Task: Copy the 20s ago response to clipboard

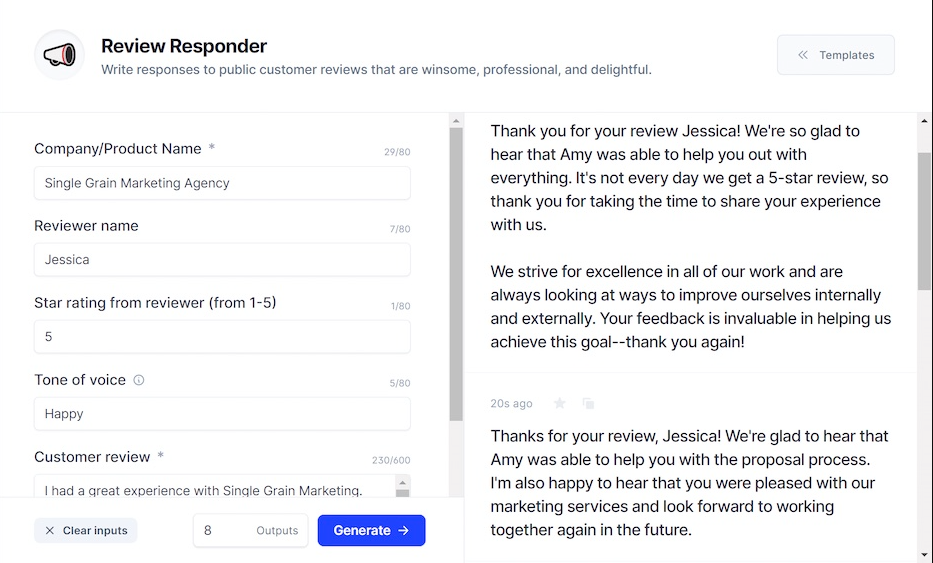Action: 588,403
